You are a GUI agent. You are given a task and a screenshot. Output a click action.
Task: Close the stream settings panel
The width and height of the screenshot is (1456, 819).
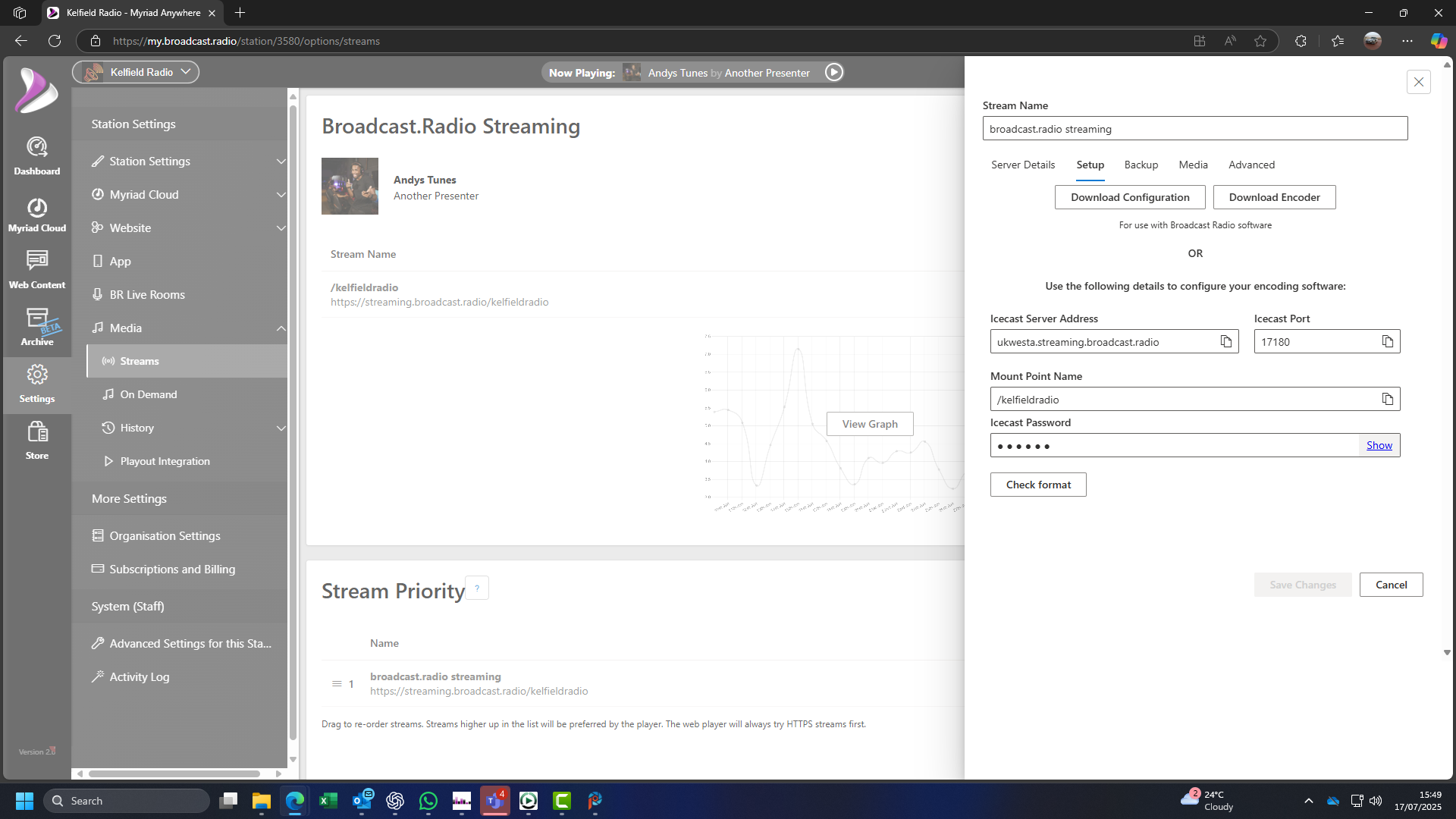pos(1418,82)
